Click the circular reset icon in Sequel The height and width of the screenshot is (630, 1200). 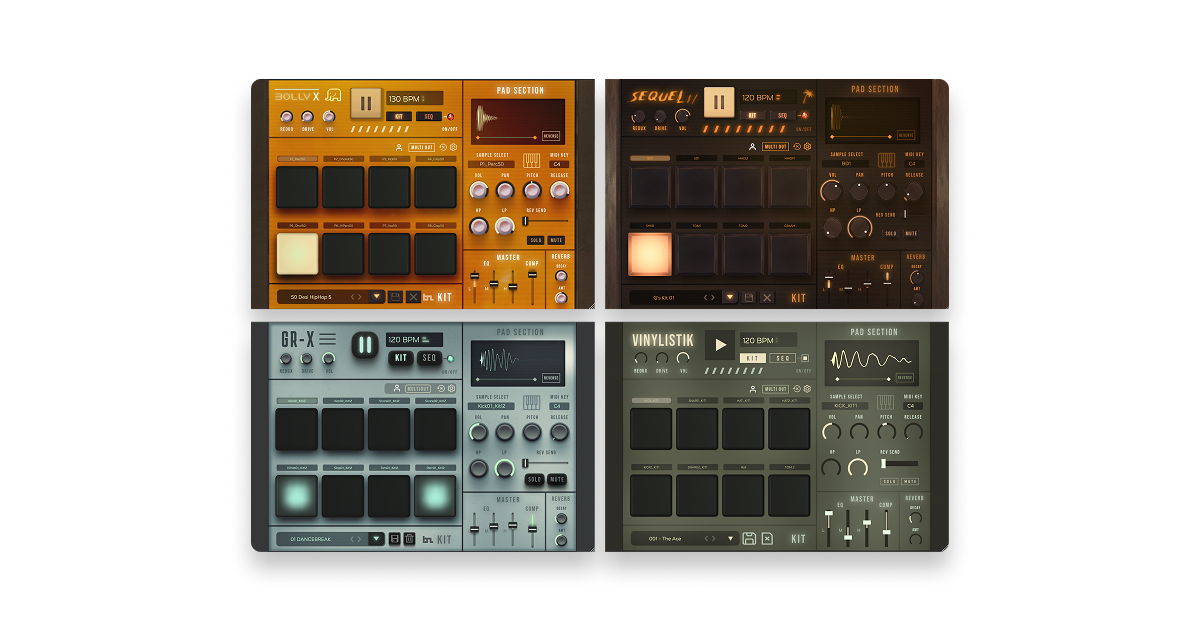(797, 146)
